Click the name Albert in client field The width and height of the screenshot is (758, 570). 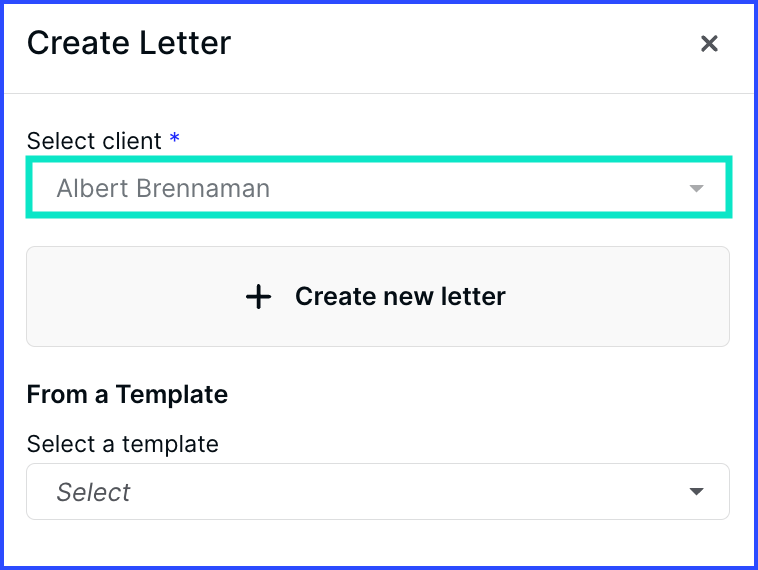coord(91,188)
